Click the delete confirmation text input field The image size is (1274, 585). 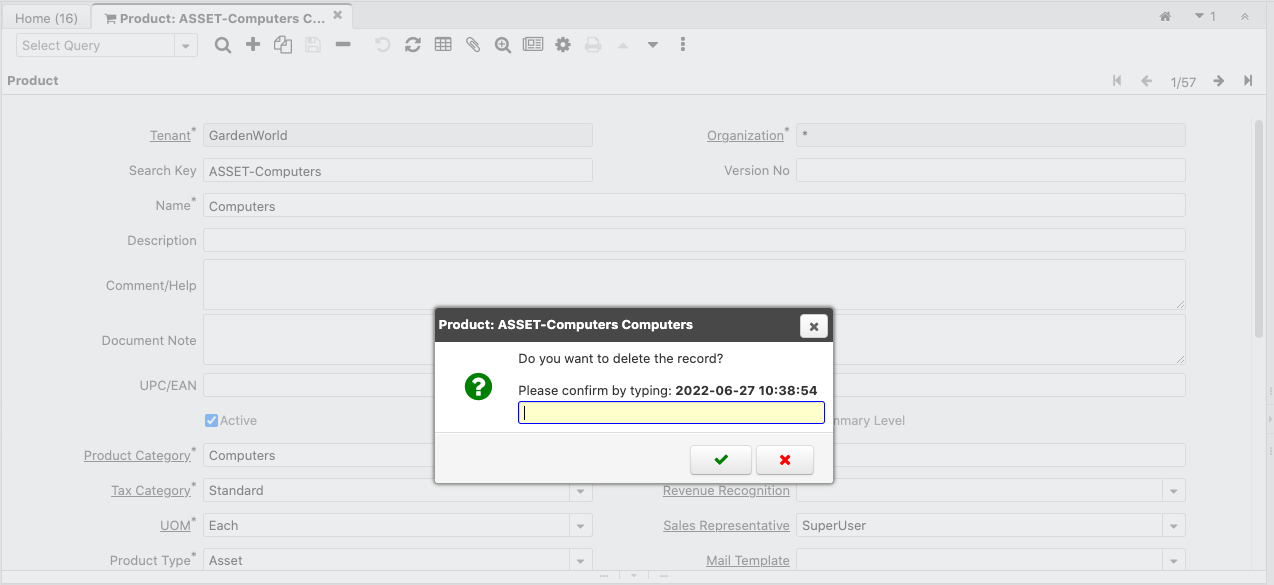670,412
